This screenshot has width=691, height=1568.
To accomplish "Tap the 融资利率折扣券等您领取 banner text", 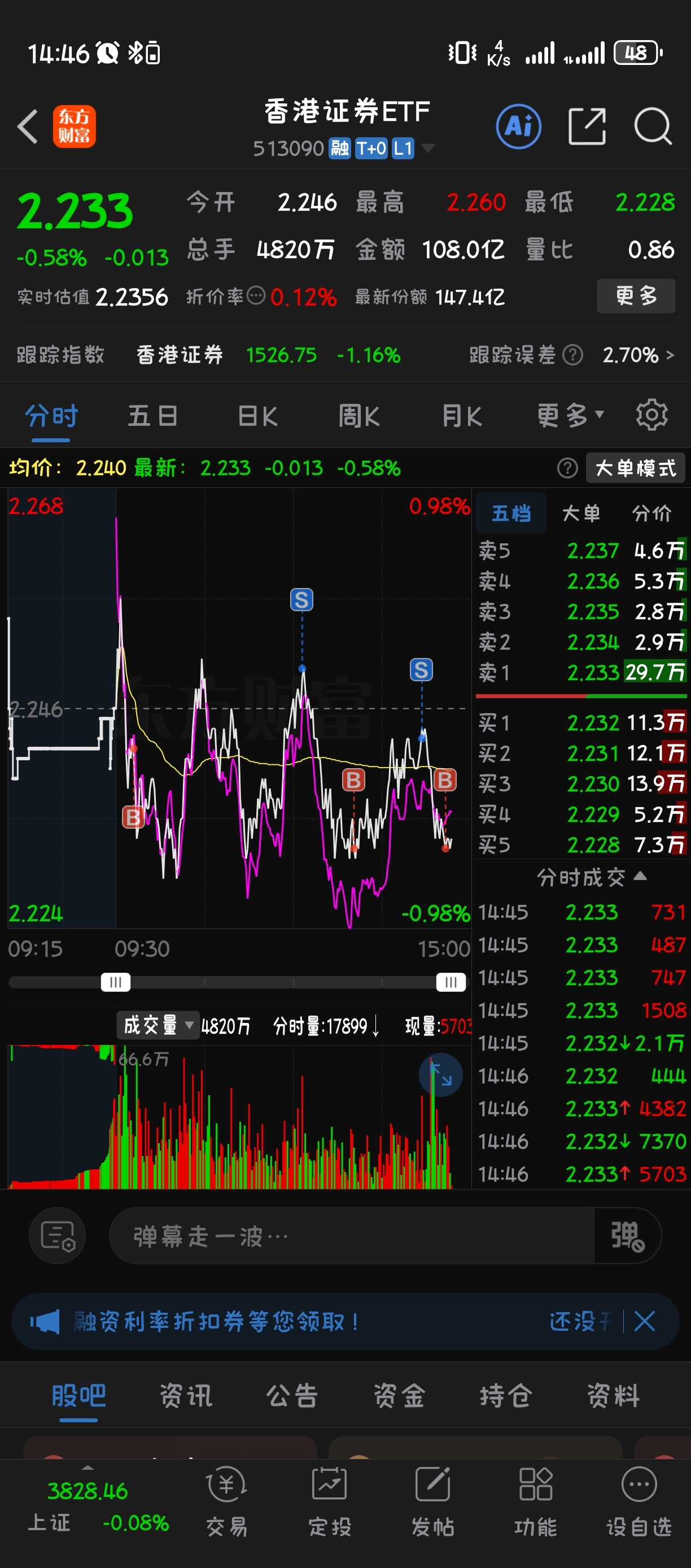I will pyautogui.click(x=216, y=1322).
